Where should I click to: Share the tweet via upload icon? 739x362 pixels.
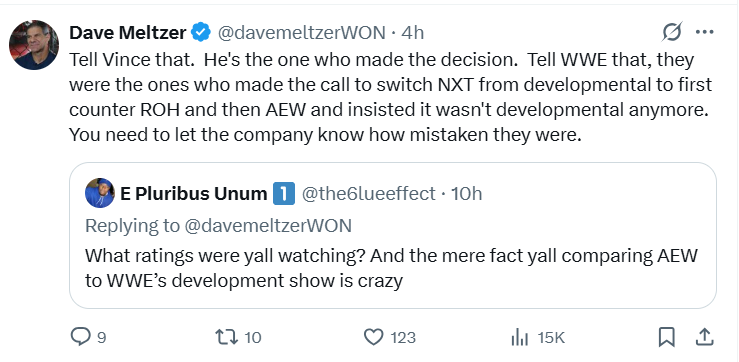704,337
